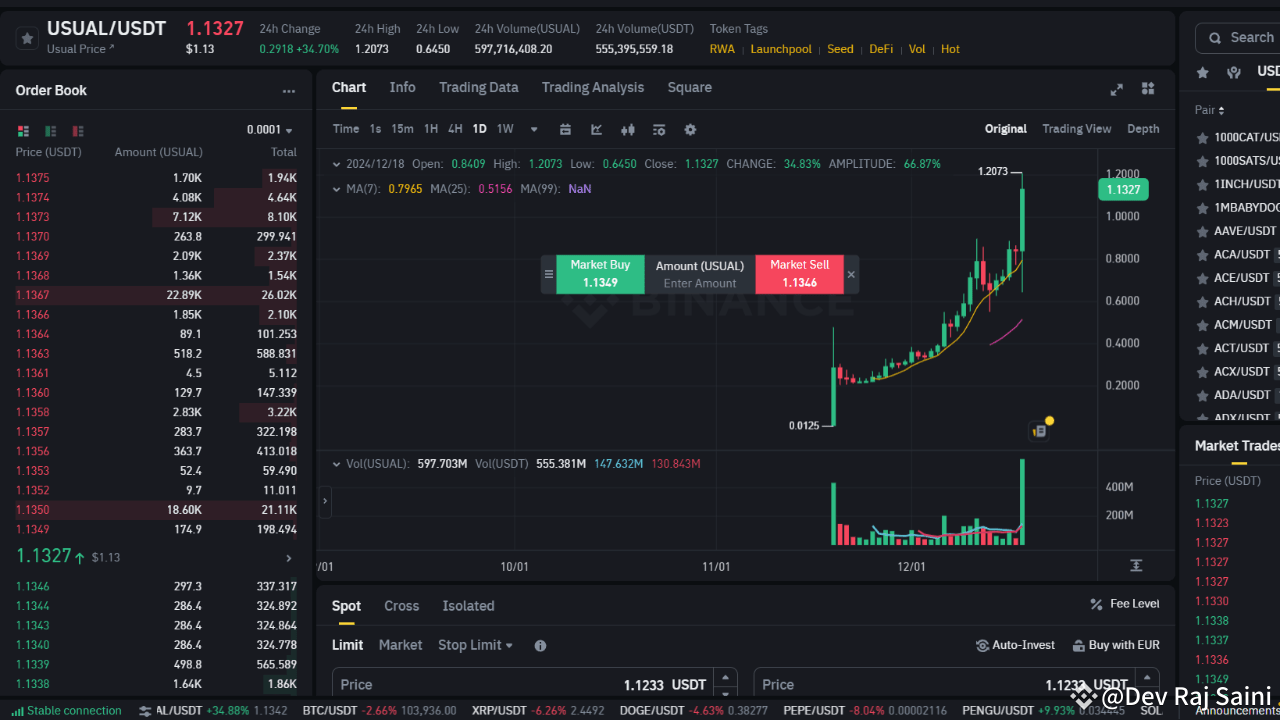Select the Isolated margin tab
1280x720 pixels.
pyautogui.click(x=468, y=605)
